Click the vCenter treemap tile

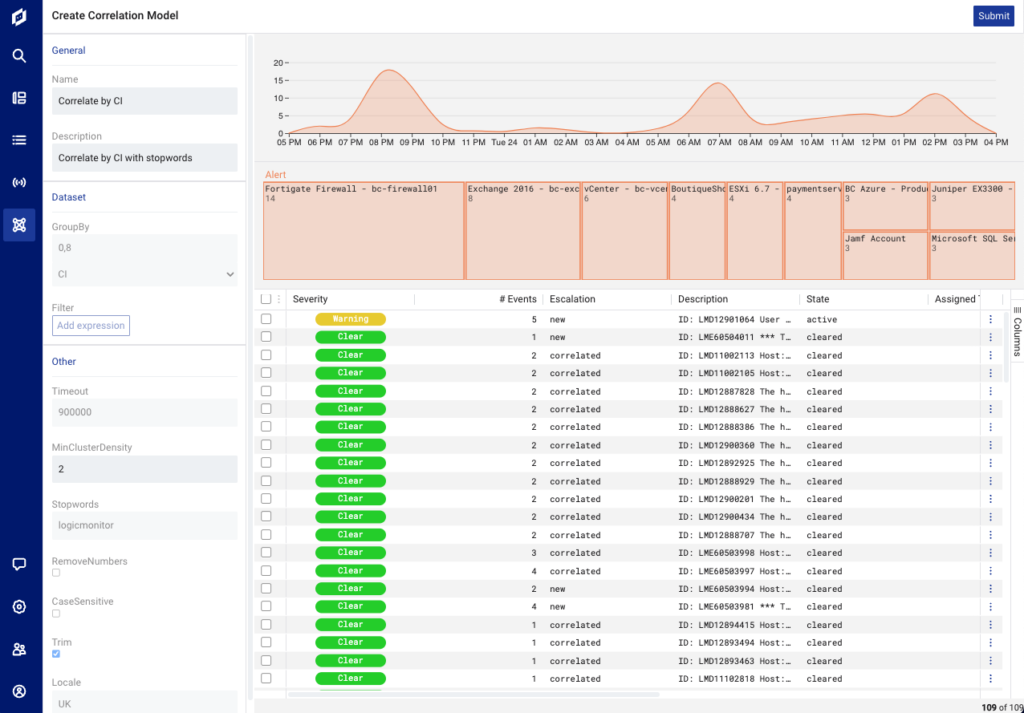pyautogui.click(x=624, y=231)
